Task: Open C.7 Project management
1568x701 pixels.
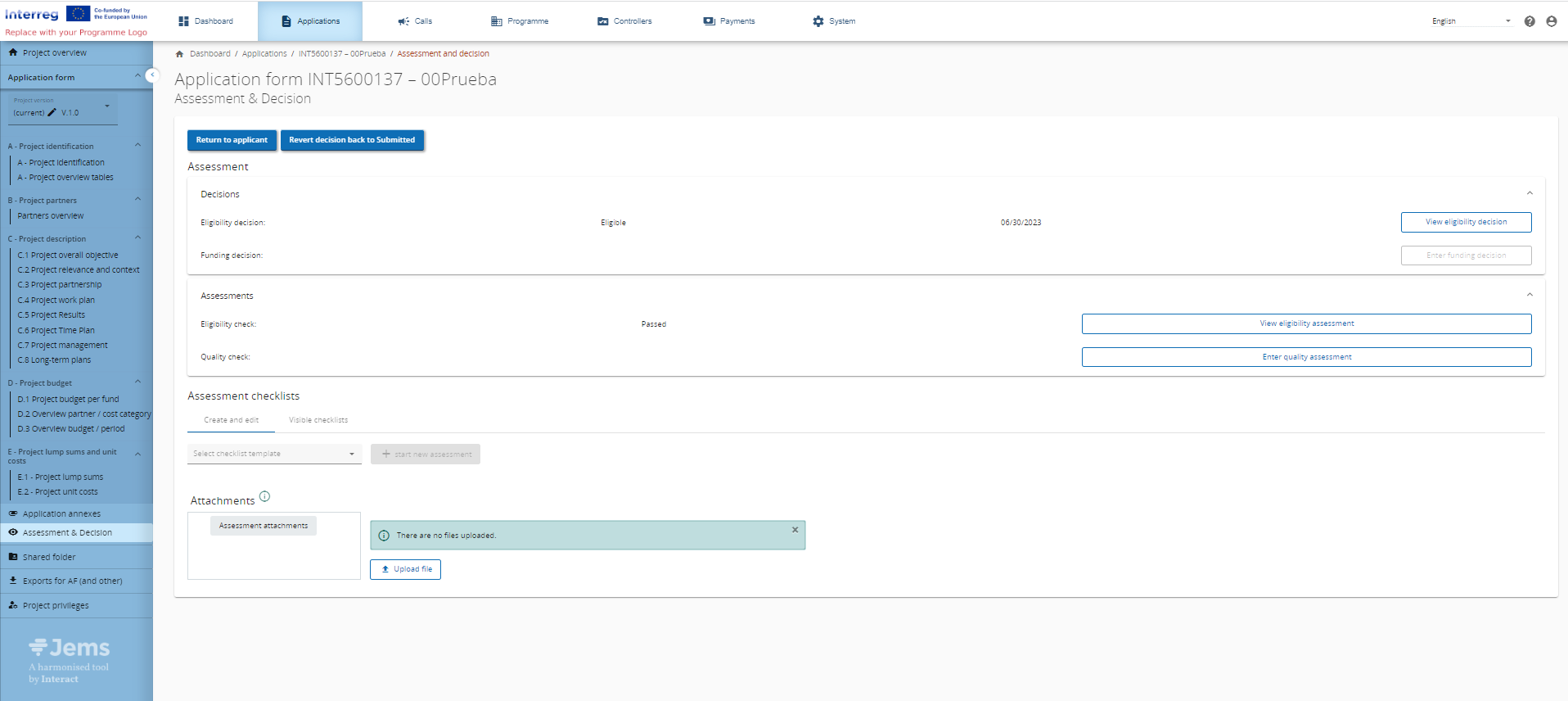Action: tap(63, 345)
